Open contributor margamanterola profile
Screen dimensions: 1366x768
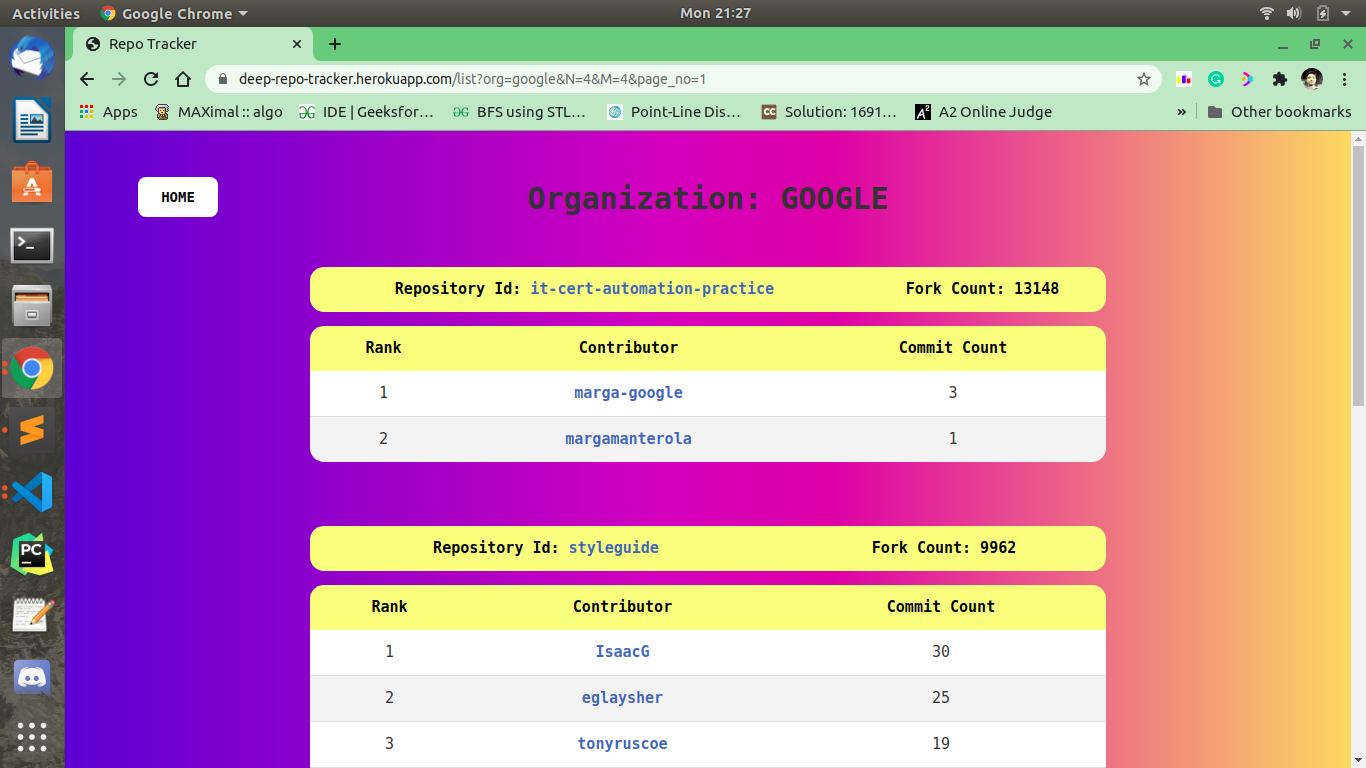628,438
